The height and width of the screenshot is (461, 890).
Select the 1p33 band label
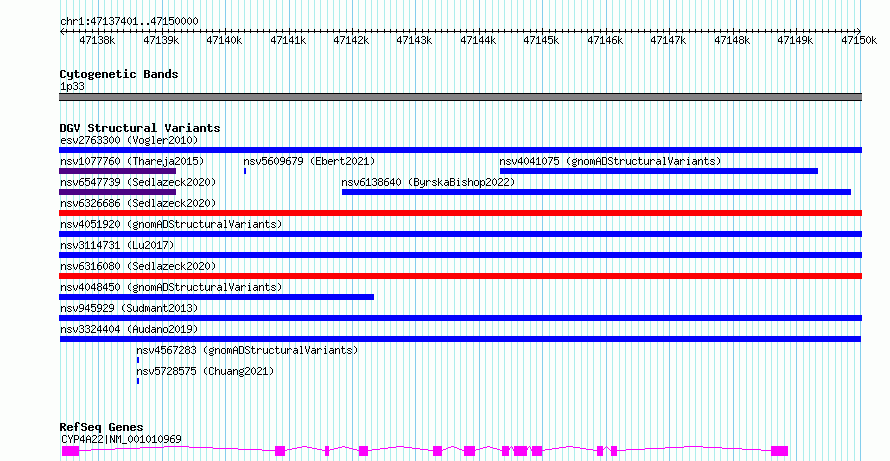[x=72, y=87]
